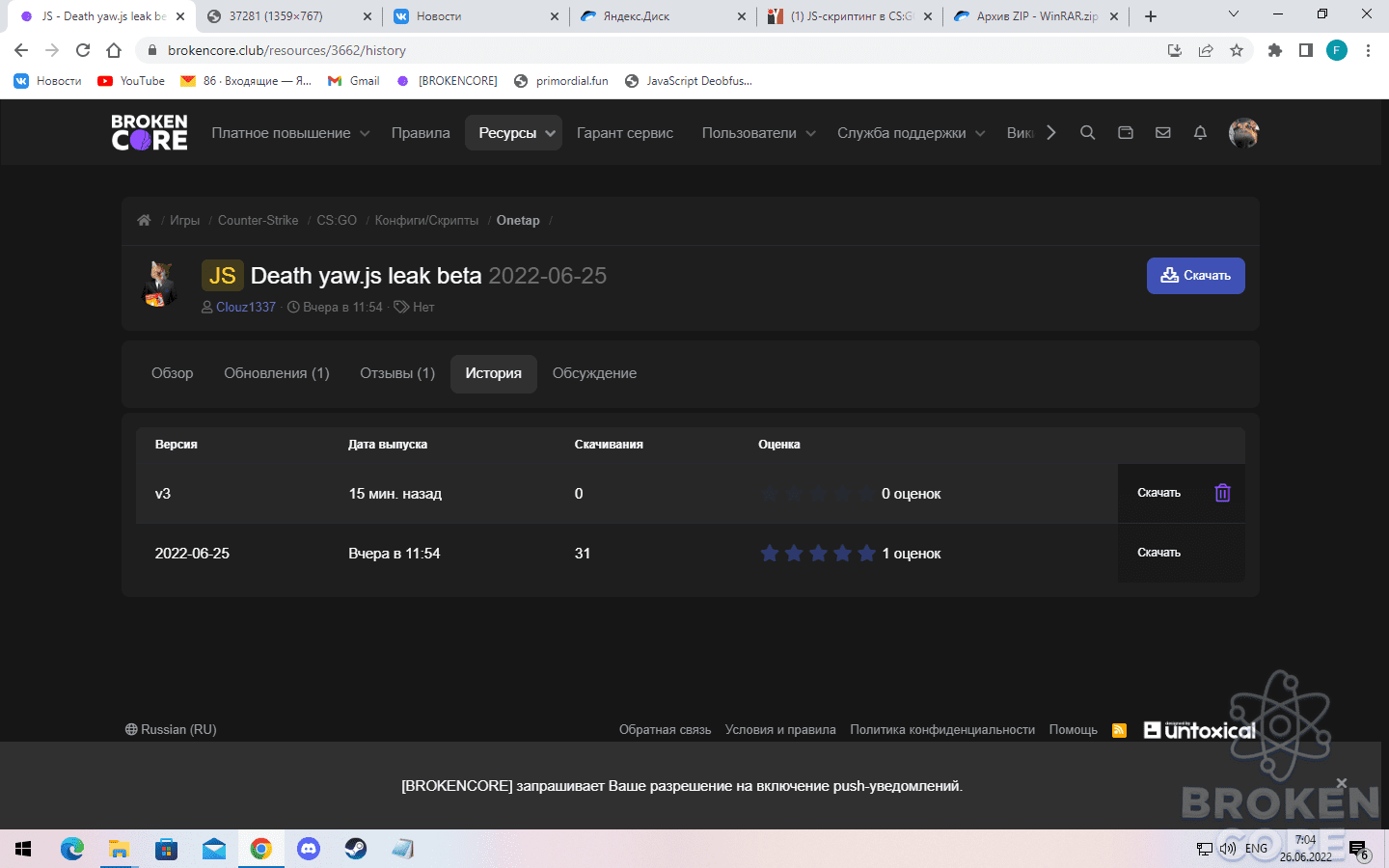Open the RSS feed icon in footer

pyautogui.click(x=1119, y=730)
